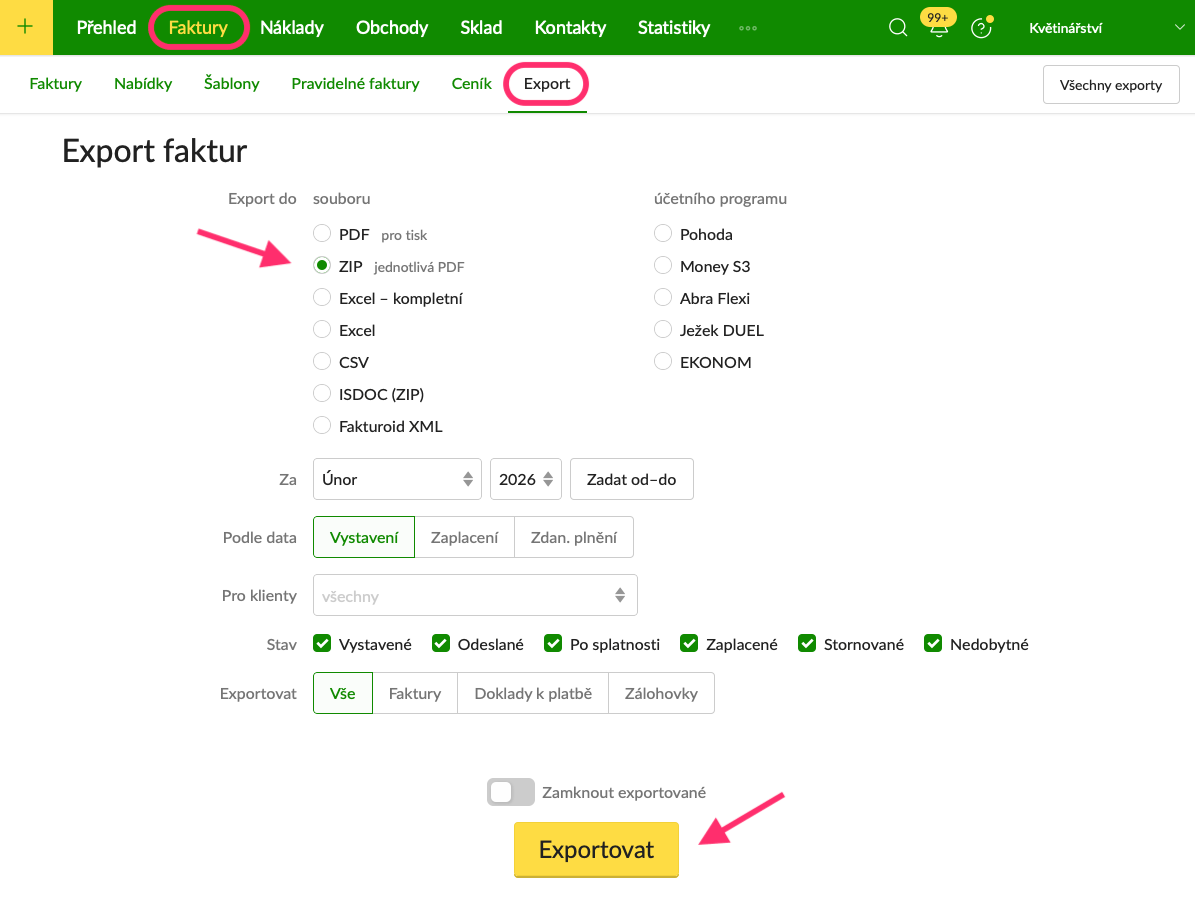Viewport: 1195px width, 907px height.
Task: Open Všechny exporty list
Action: click(1111, 85)
